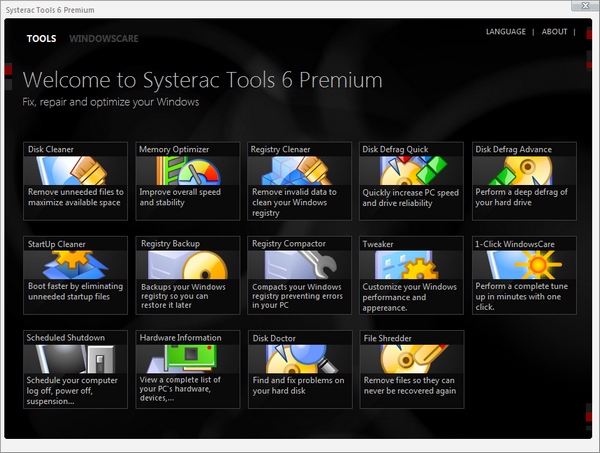
Task: Switch to the WINDOWSCARE tab
Action: coord(104,39)
